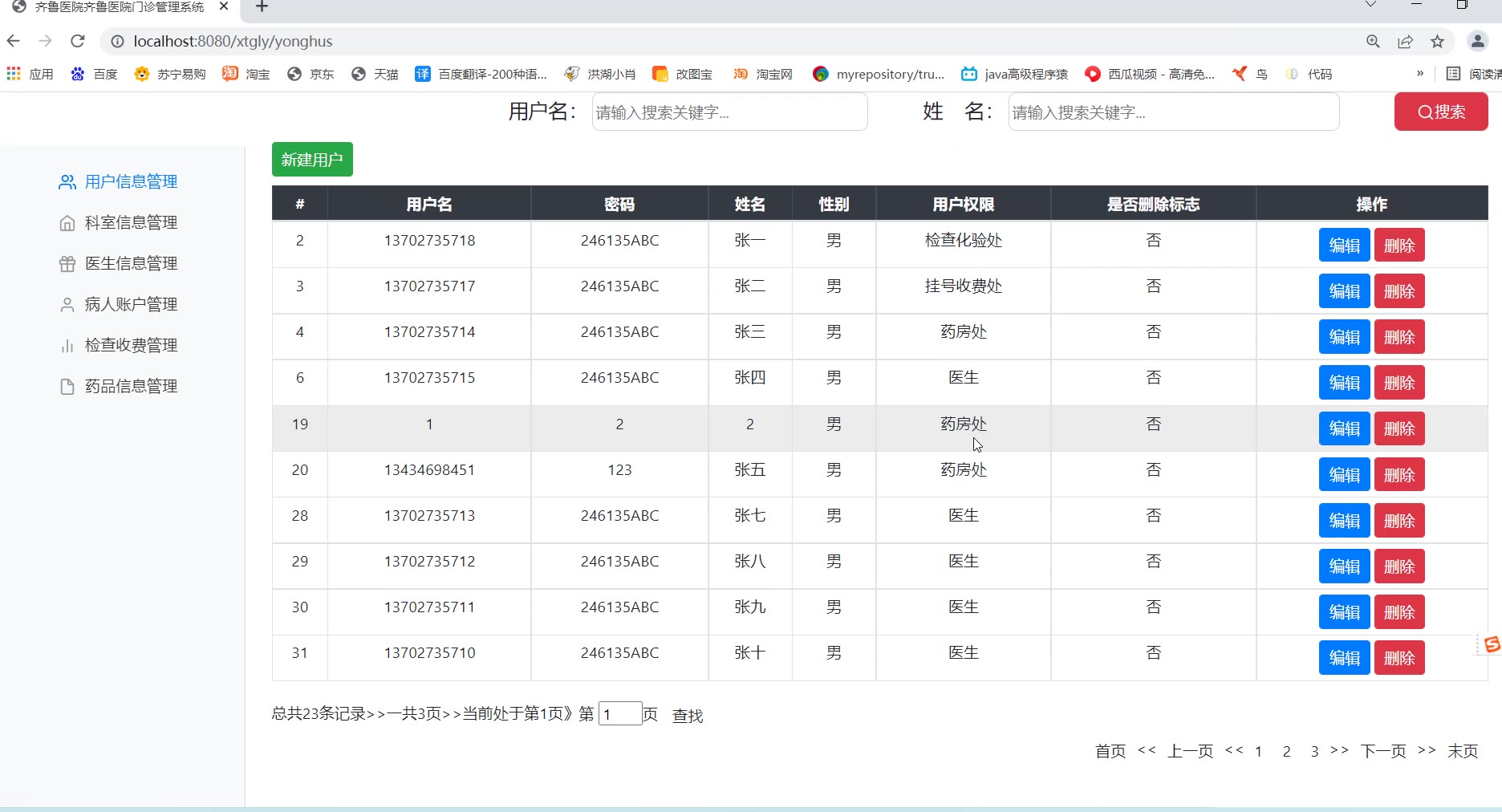Click the 查找 page lookup link

click(x=688, y=716)
